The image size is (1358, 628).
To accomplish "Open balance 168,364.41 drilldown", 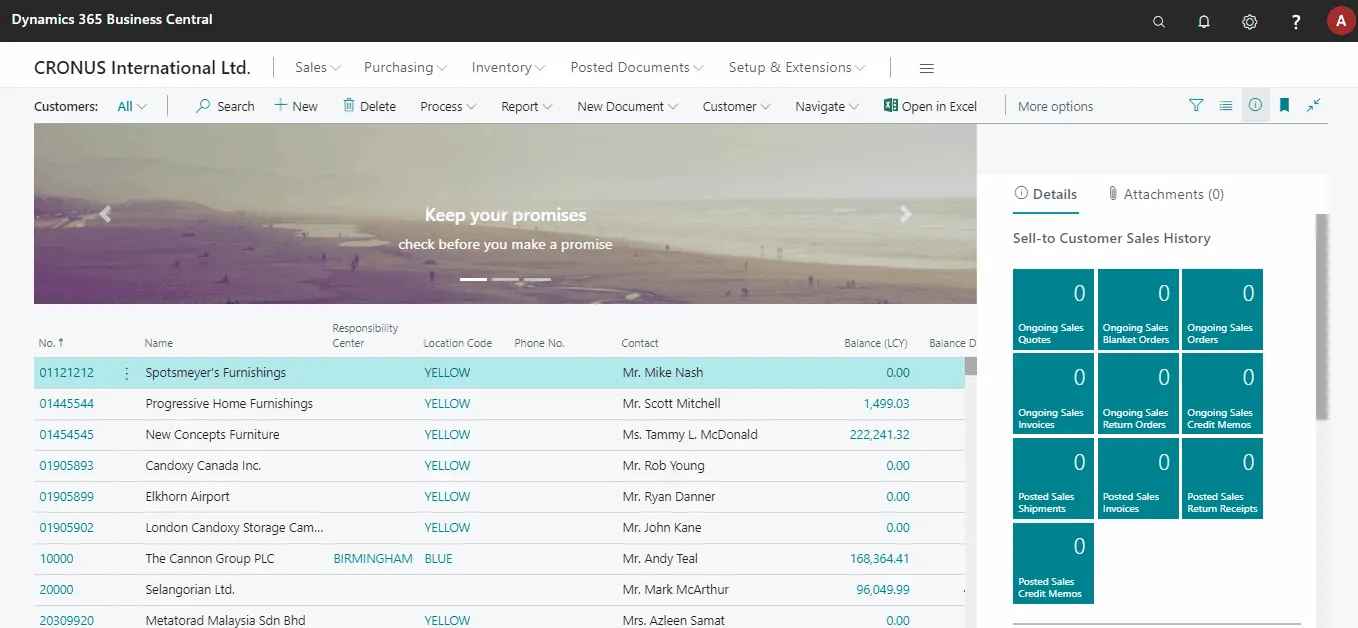I will (880, 559).
